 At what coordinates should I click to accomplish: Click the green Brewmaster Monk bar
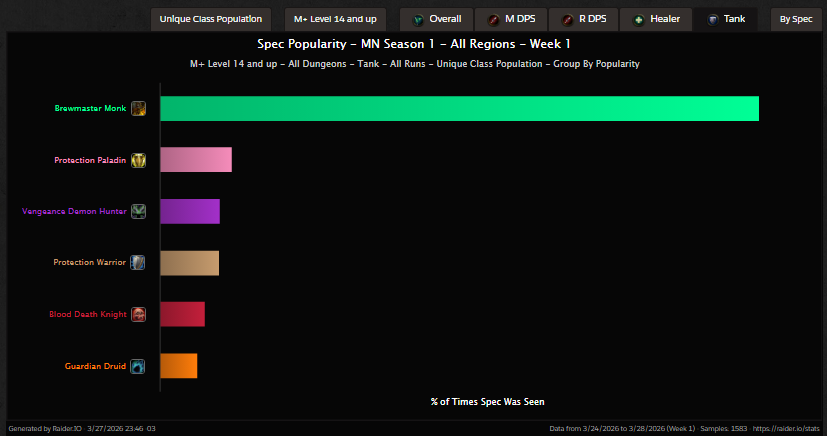coord(459,109)
